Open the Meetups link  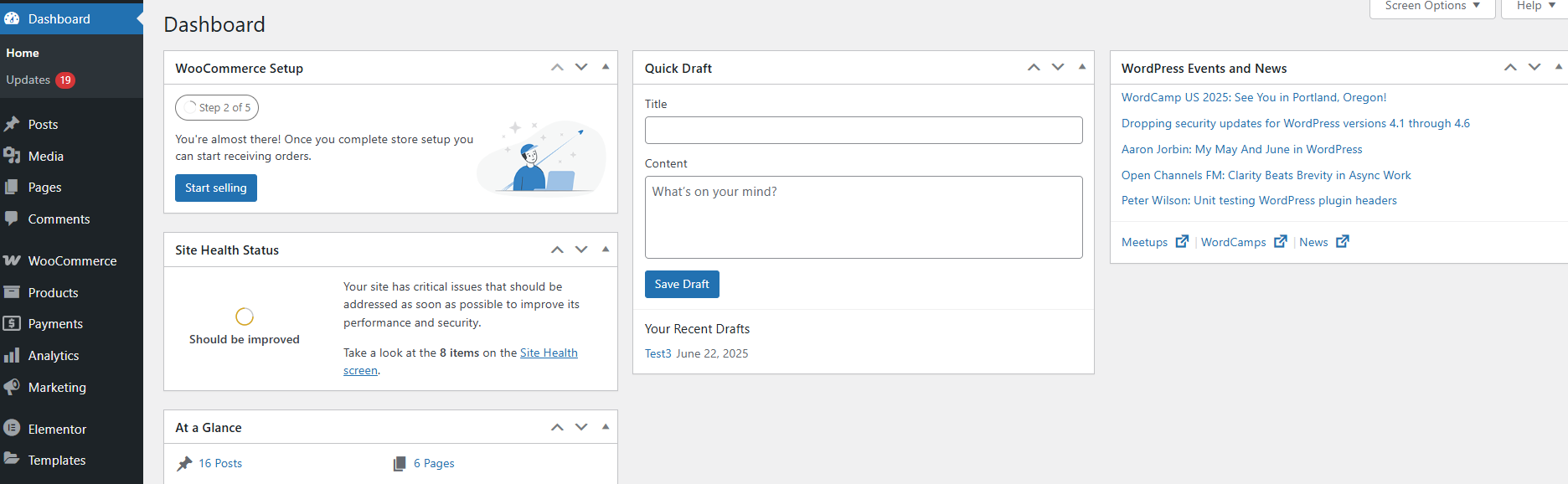pos(1144,242)
